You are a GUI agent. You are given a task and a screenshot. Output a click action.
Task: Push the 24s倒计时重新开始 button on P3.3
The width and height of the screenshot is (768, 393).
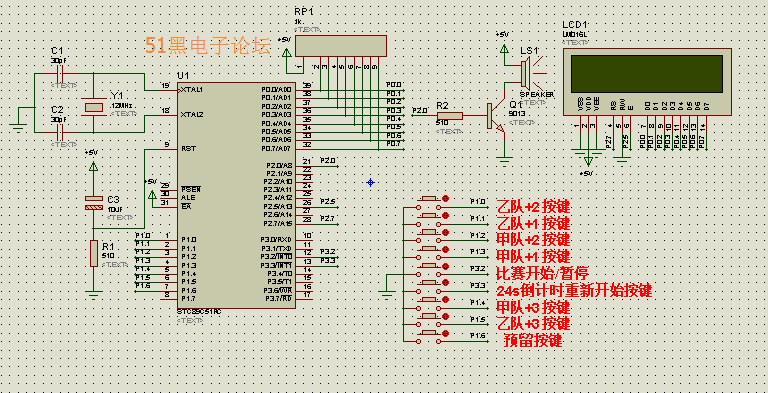click(x=430, y=283)
